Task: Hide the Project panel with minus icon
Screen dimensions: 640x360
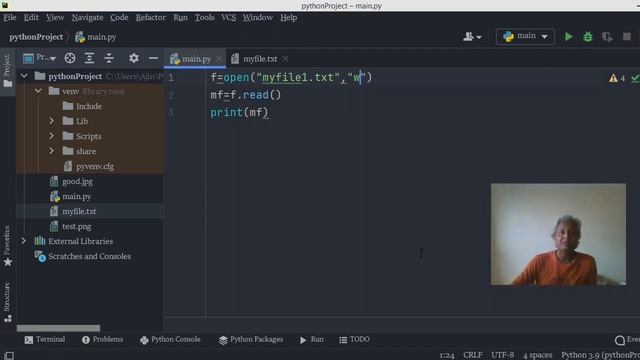Action: coord(153,58)
